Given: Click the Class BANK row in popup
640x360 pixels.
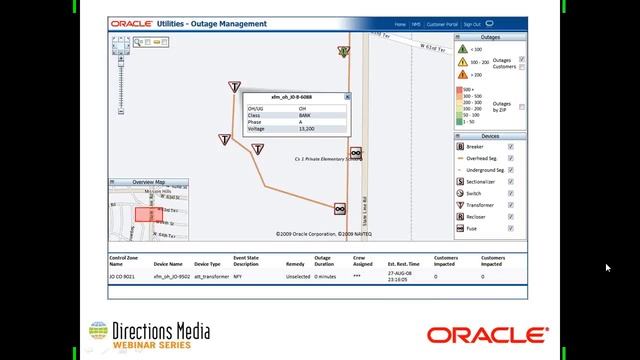Looking at the screenshot, I should pos(297,116).
